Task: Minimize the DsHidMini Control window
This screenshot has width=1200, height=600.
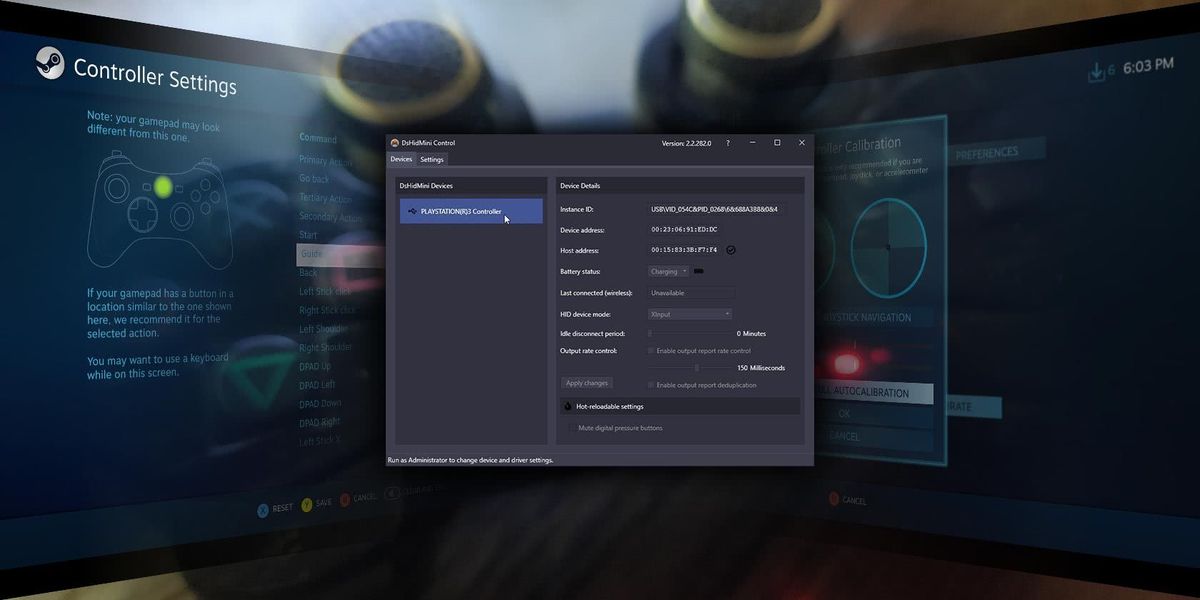Action: (x=752, y=143)
